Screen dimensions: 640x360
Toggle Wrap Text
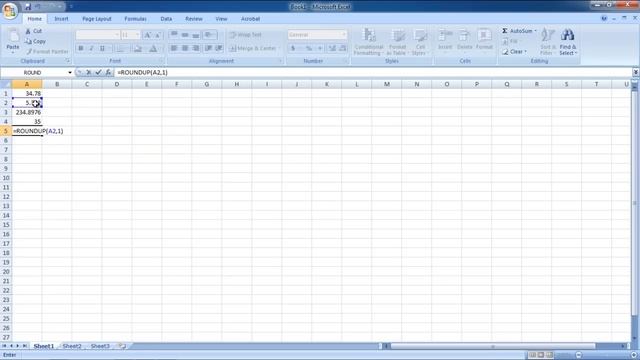[246, 35]
